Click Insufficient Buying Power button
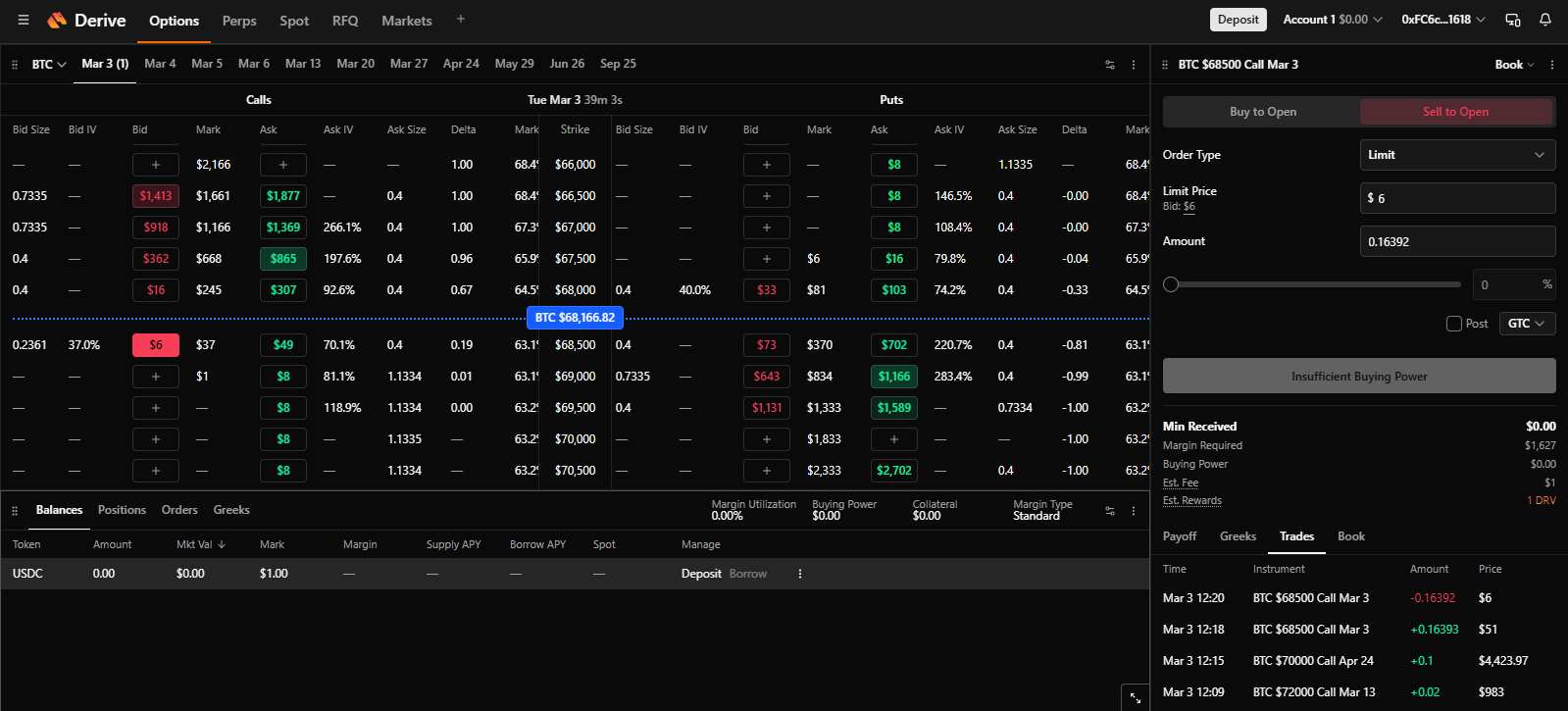The image size is (1568, 711). pyautogui.click(x=1359, y=376)
